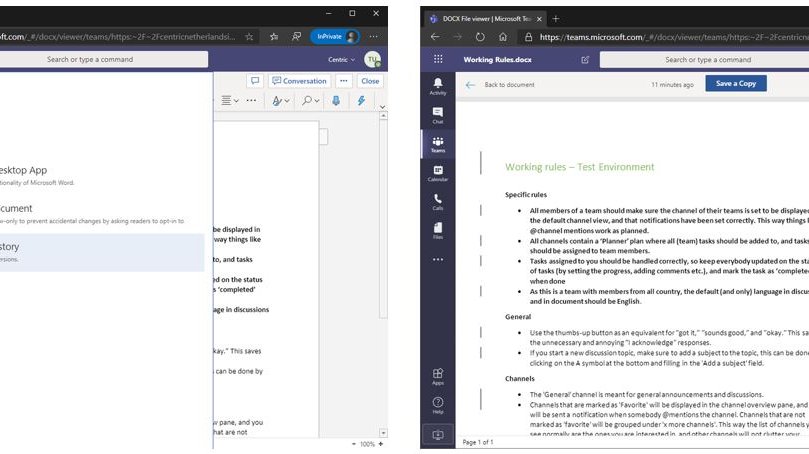Show more Word toolbar options ellipsis
This screenshot has height=454, width=809.
(251, 101)
